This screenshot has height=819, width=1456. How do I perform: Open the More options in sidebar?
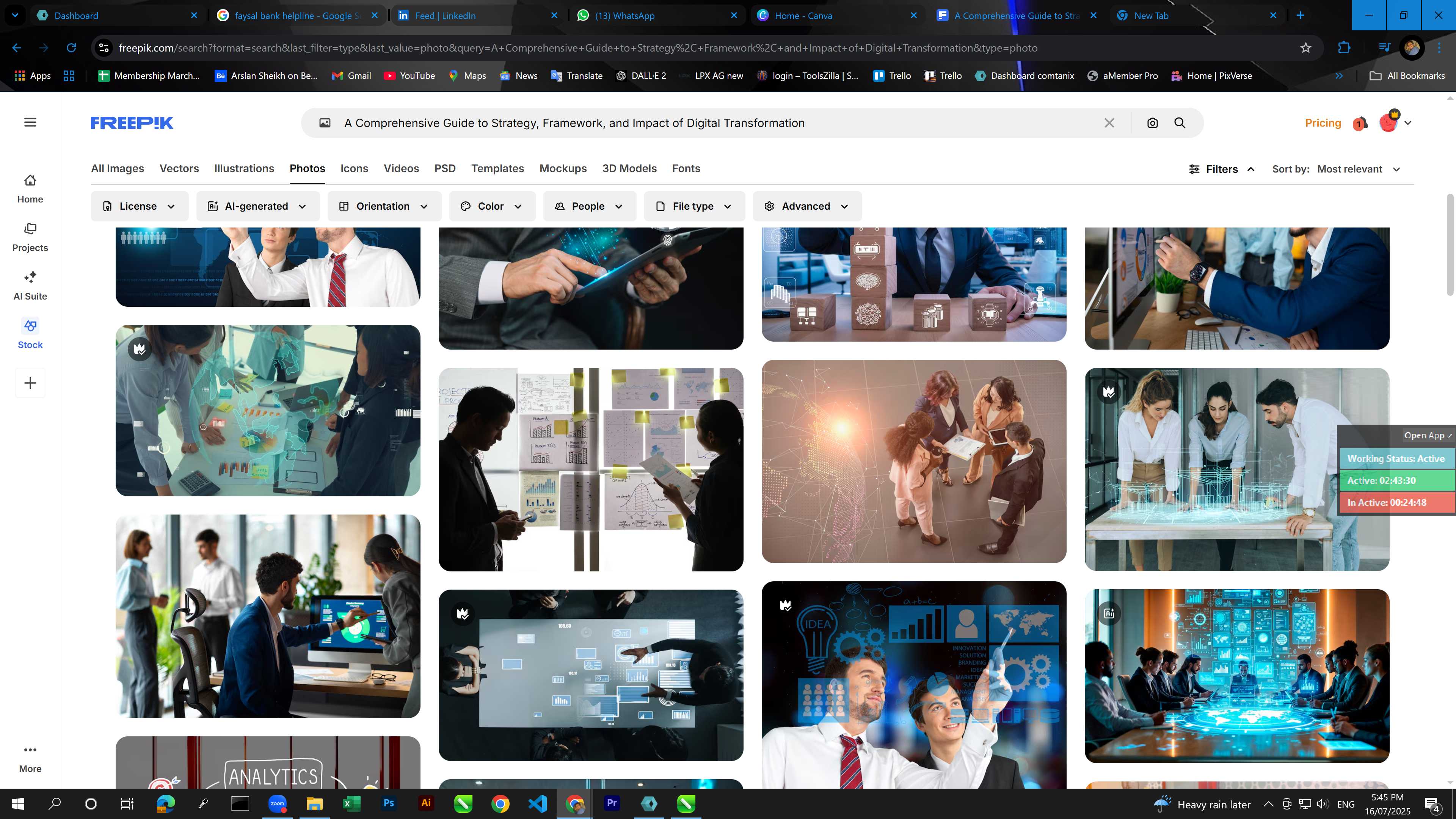click(30, 758)
